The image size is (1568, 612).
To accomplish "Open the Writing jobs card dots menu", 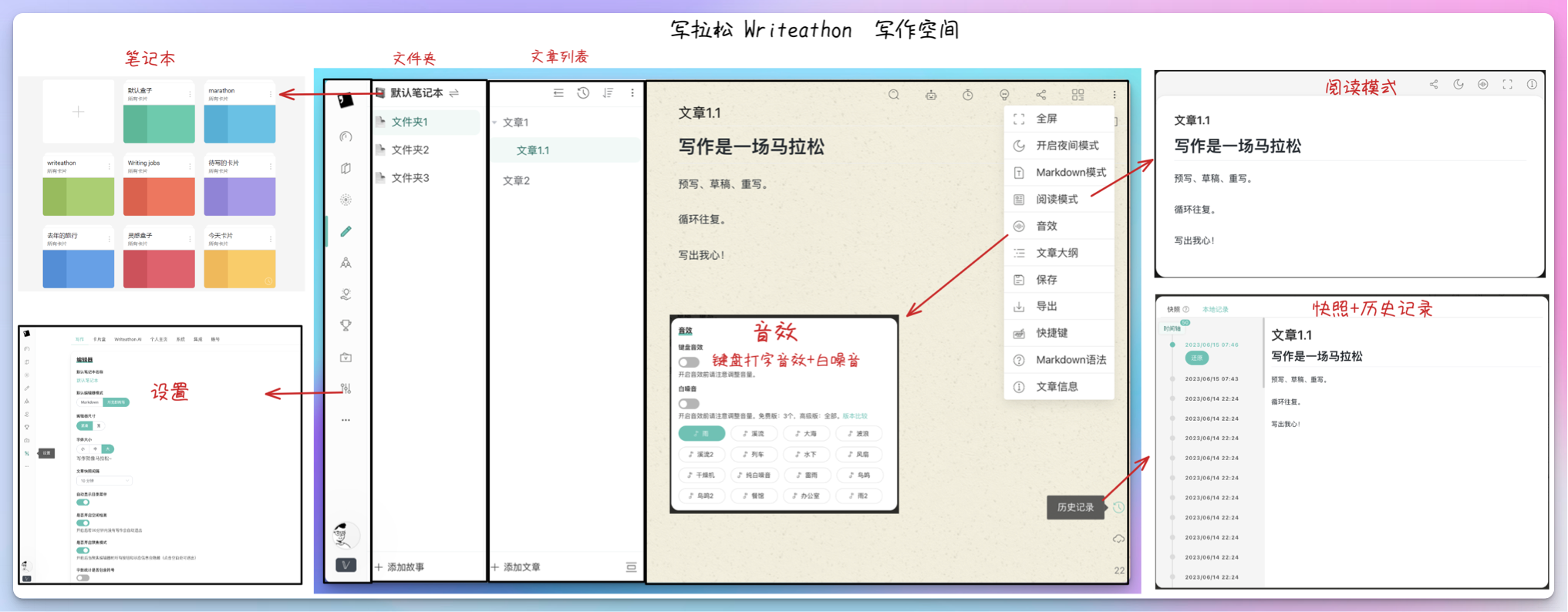I will coord(190,166).
